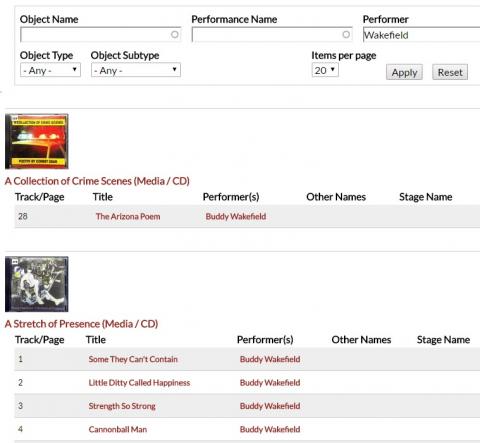480x443 pixels.
Task: Open Little Ditty Called Happiness link
Action: [x=139, y=382]
